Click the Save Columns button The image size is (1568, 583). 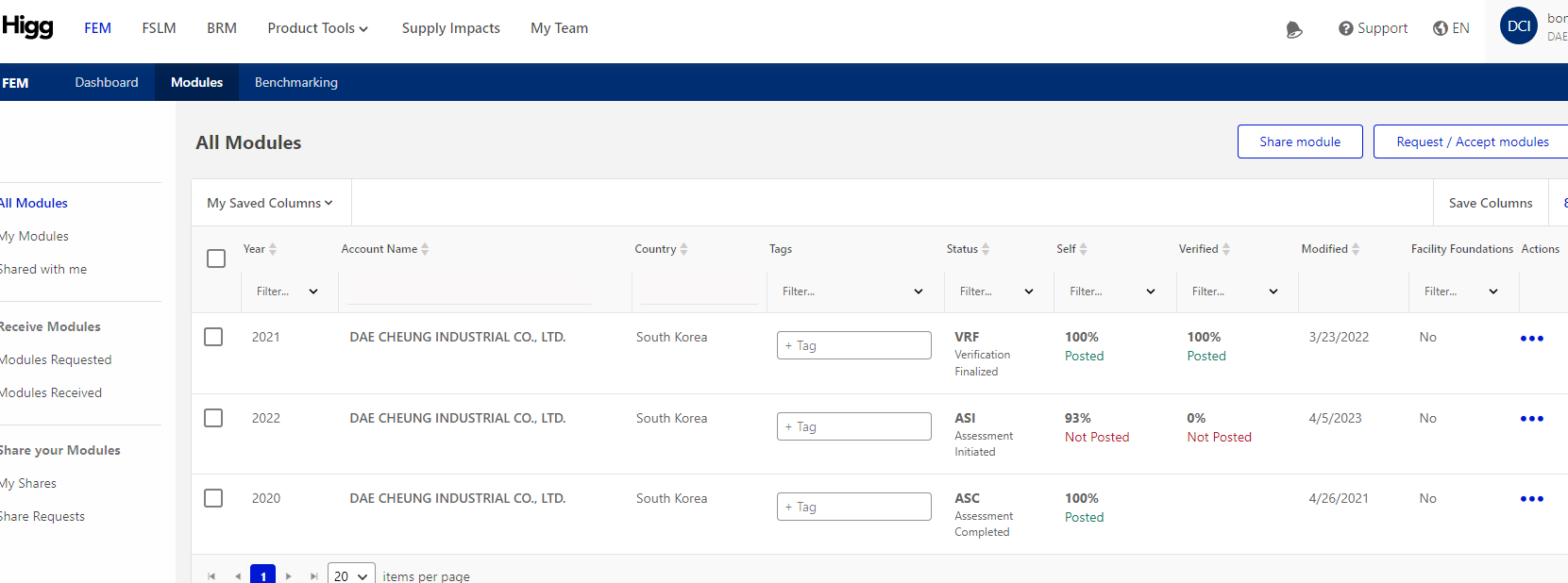(x=1491, y=203)
